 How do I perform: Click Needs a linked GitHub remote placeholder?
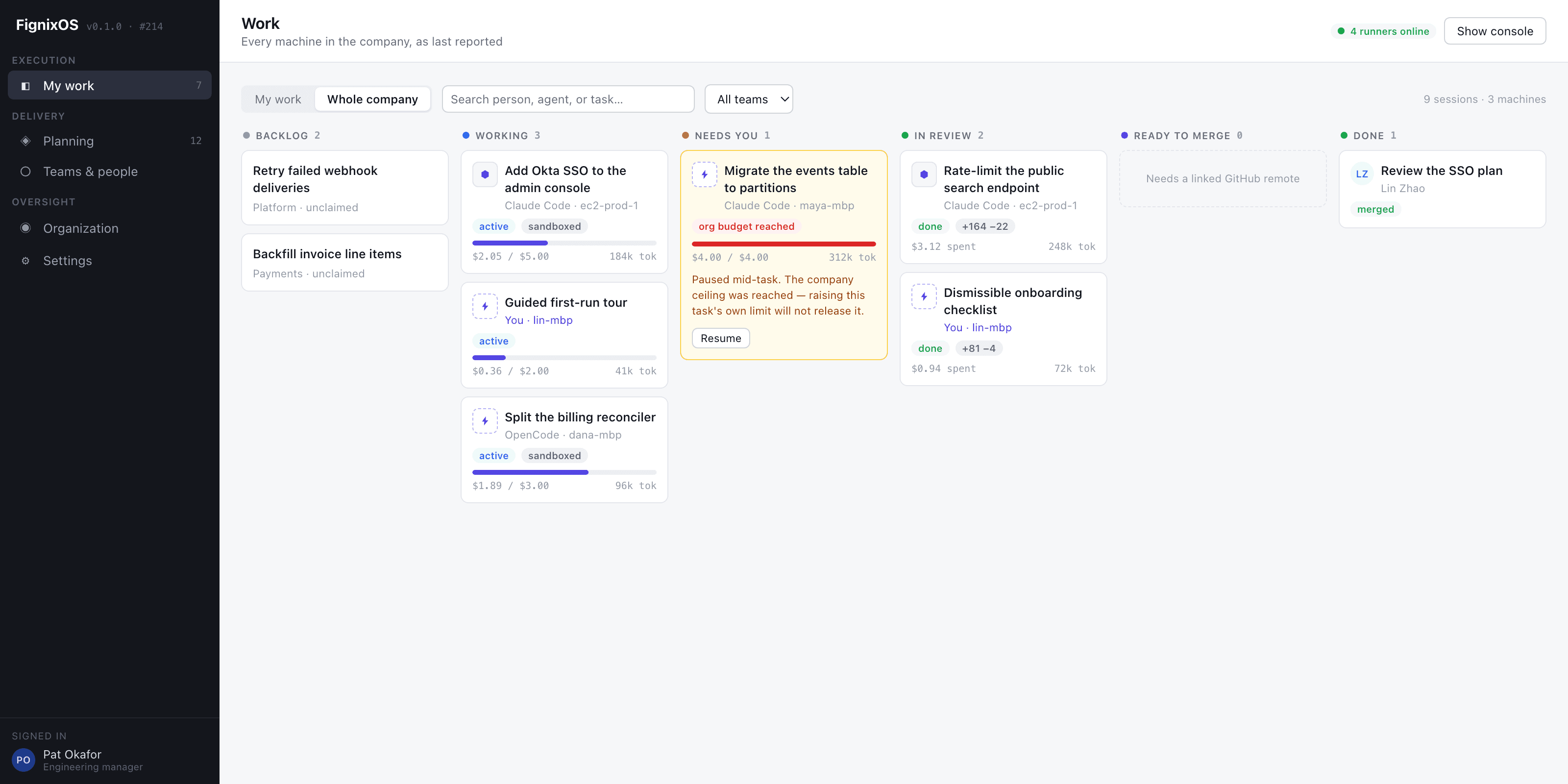pos(1222,178)
